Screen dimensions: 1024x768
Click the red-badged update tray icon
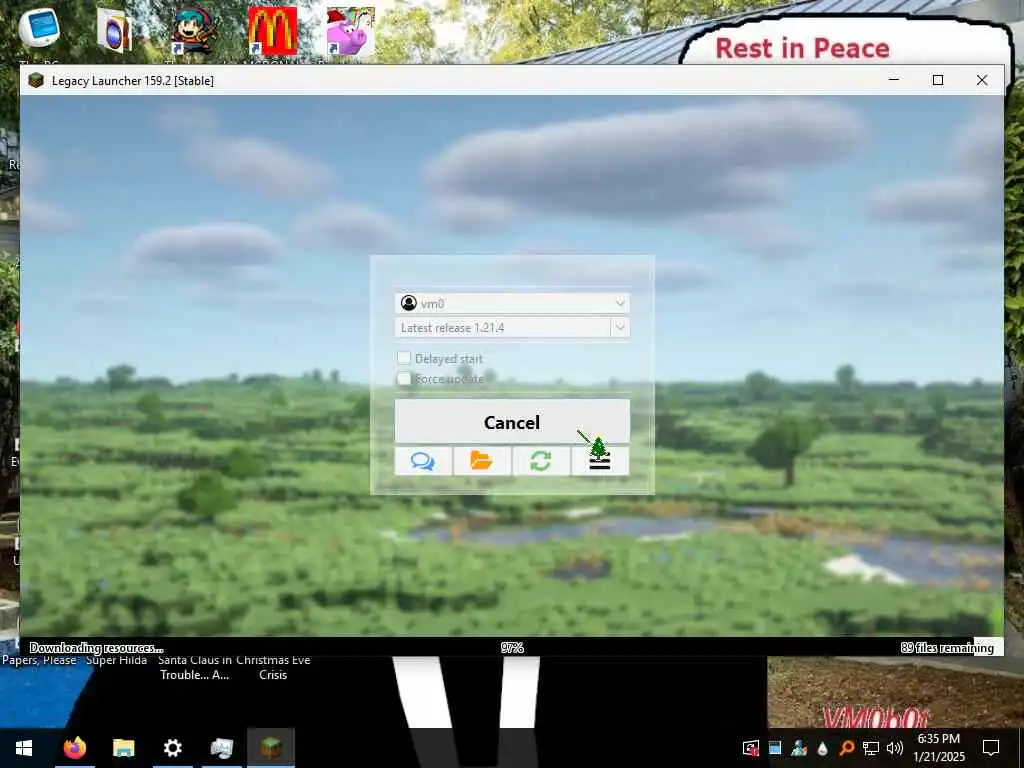pos(751,748)
